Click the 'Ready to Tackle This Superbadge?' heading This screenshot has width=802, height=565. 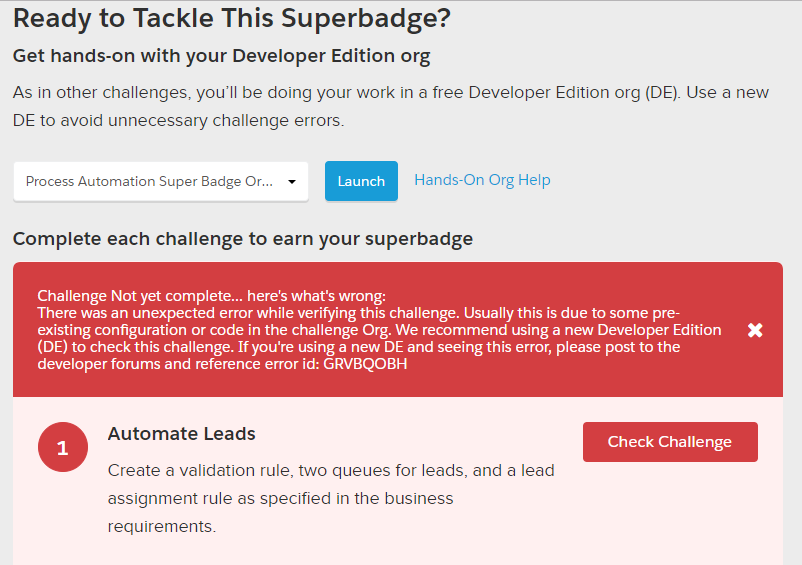pos(231,18)
